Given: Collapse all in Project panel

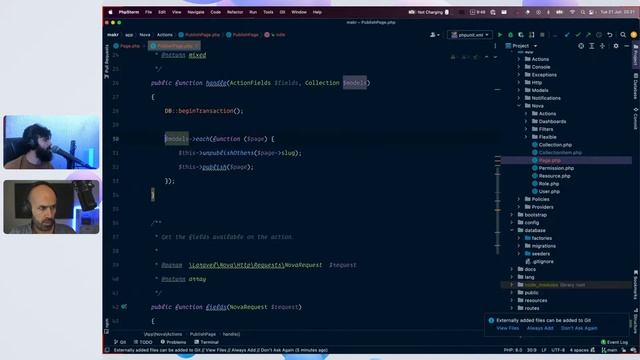Looking at the screenshot, I should [602, 46].
